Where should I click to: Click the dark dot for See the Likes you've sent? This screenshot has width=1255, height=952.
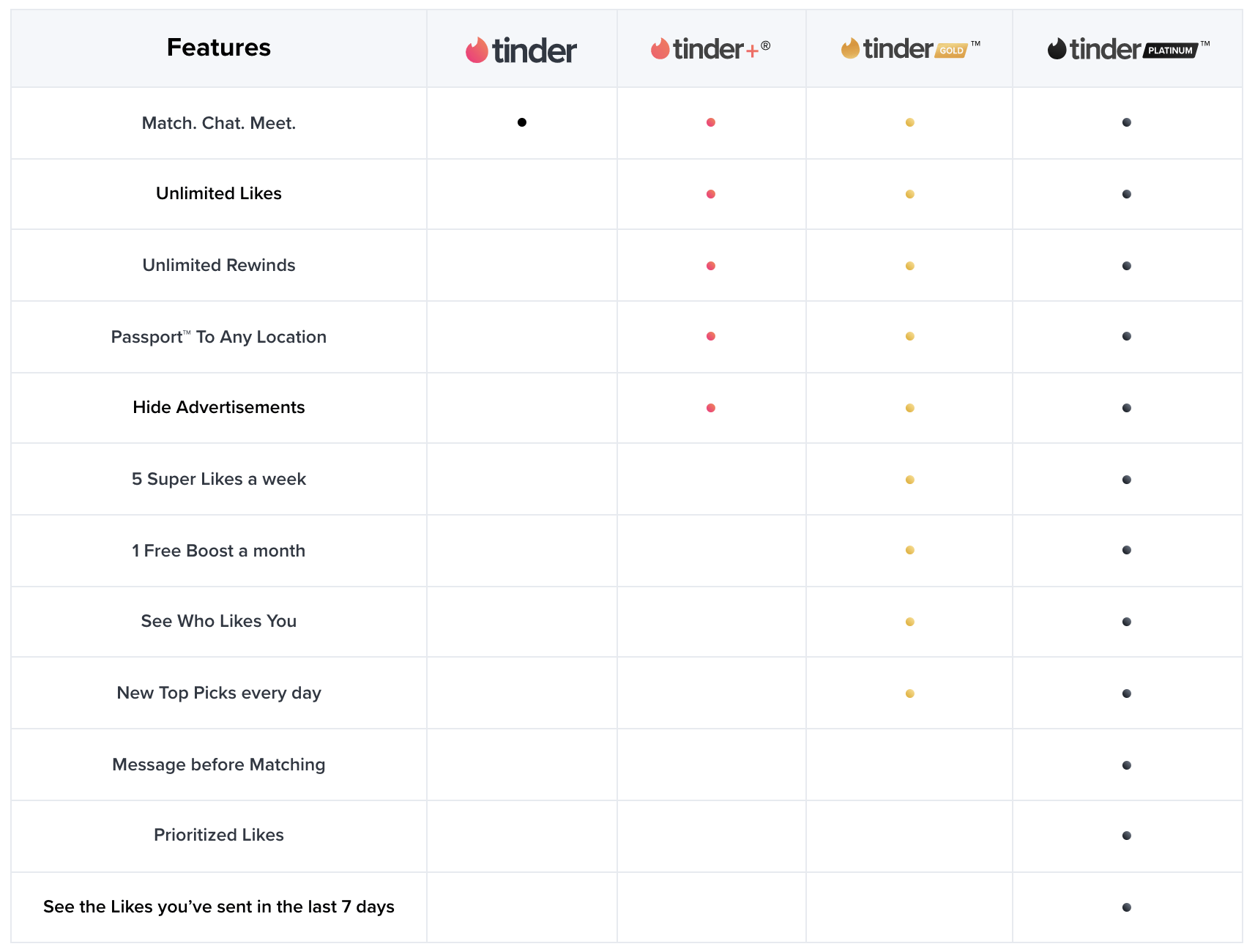coord(1125,906)
